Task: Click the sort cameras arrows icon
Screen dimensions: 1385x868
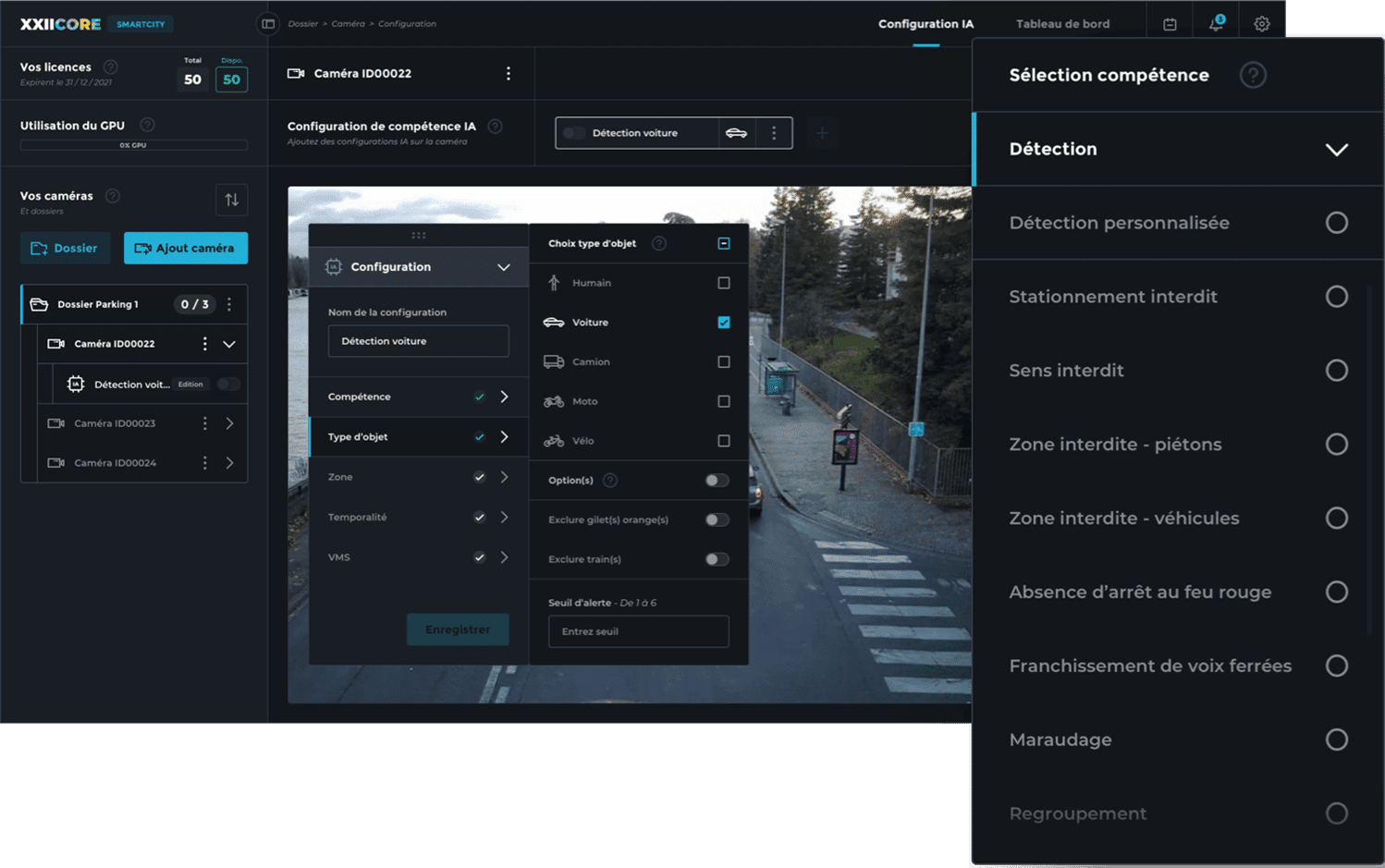Action: pos(231,200)
